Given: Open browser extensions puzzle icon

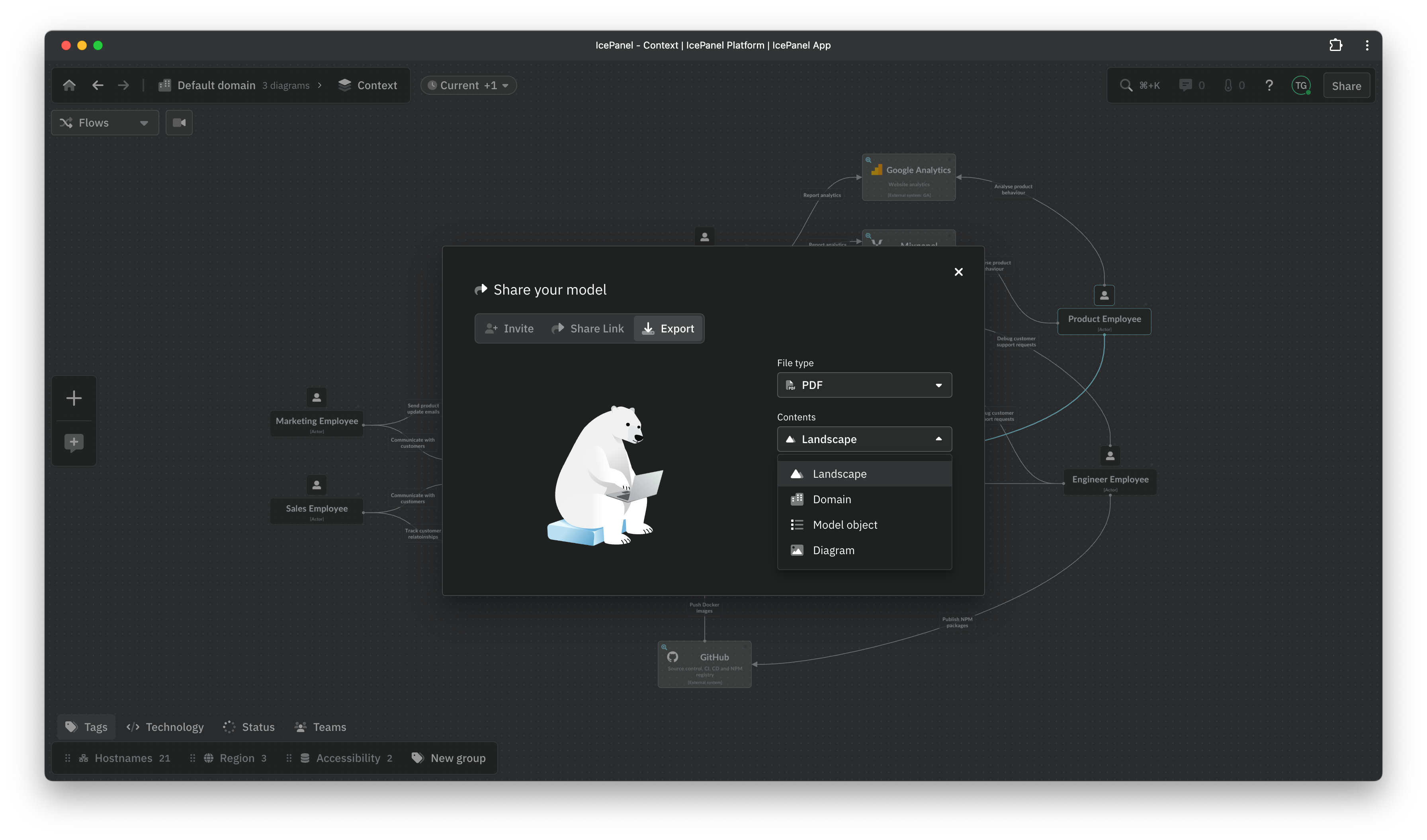Looking at the screenshot, I should coord(1335,45).
